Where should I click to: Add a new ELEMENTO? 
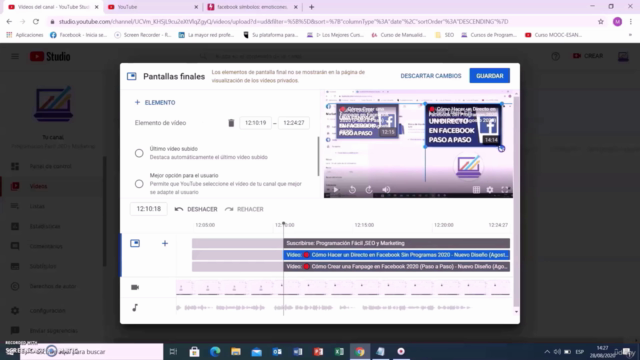tap(155, 102)
